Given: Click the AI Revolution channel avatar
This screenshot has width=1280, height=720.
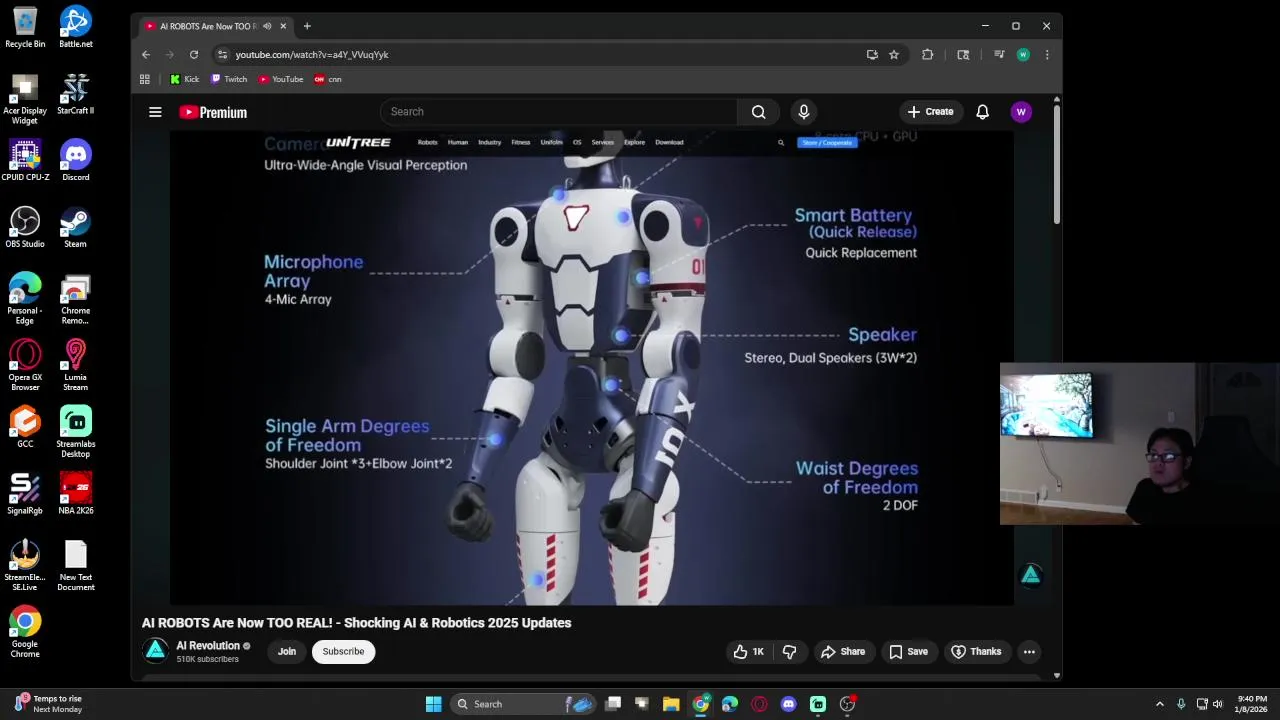Looking at the screenshot, I should click(x=155, y=651).
